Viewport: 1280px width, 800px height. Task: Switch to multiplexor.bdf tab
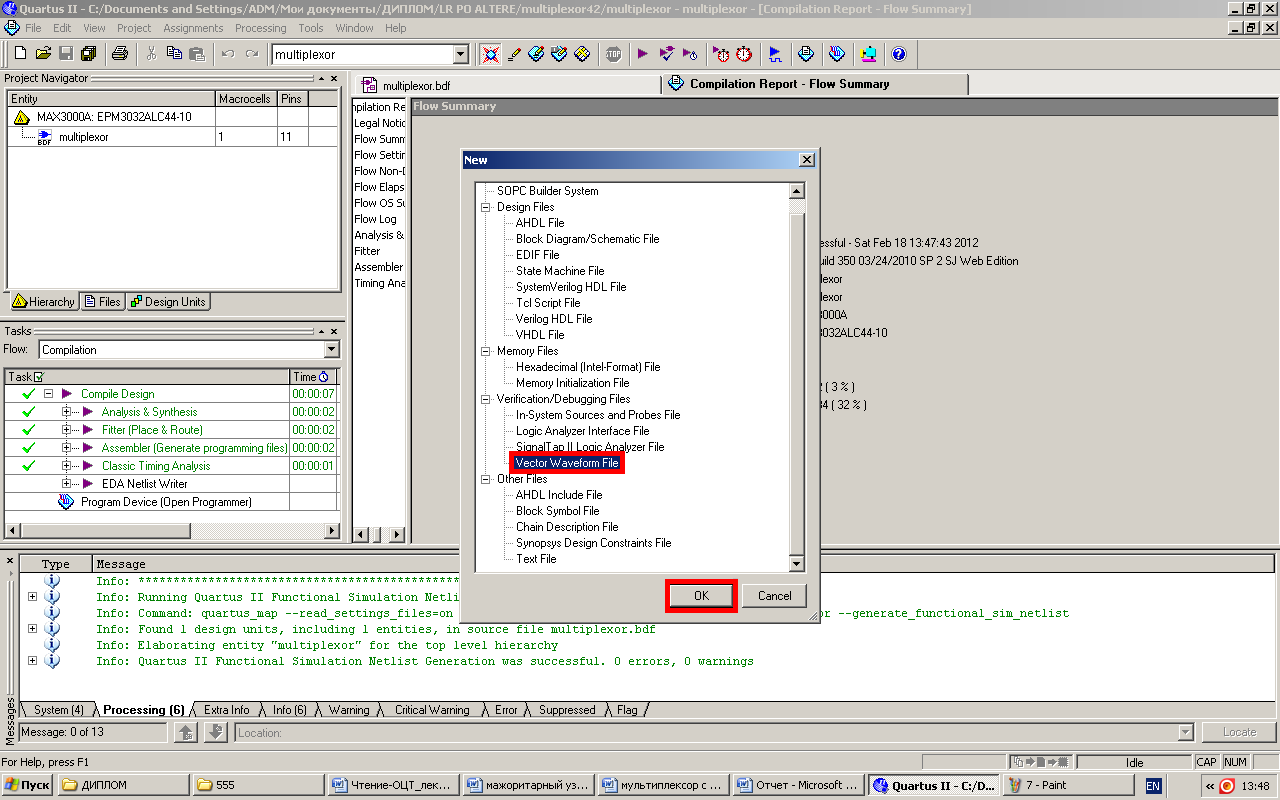505,85
